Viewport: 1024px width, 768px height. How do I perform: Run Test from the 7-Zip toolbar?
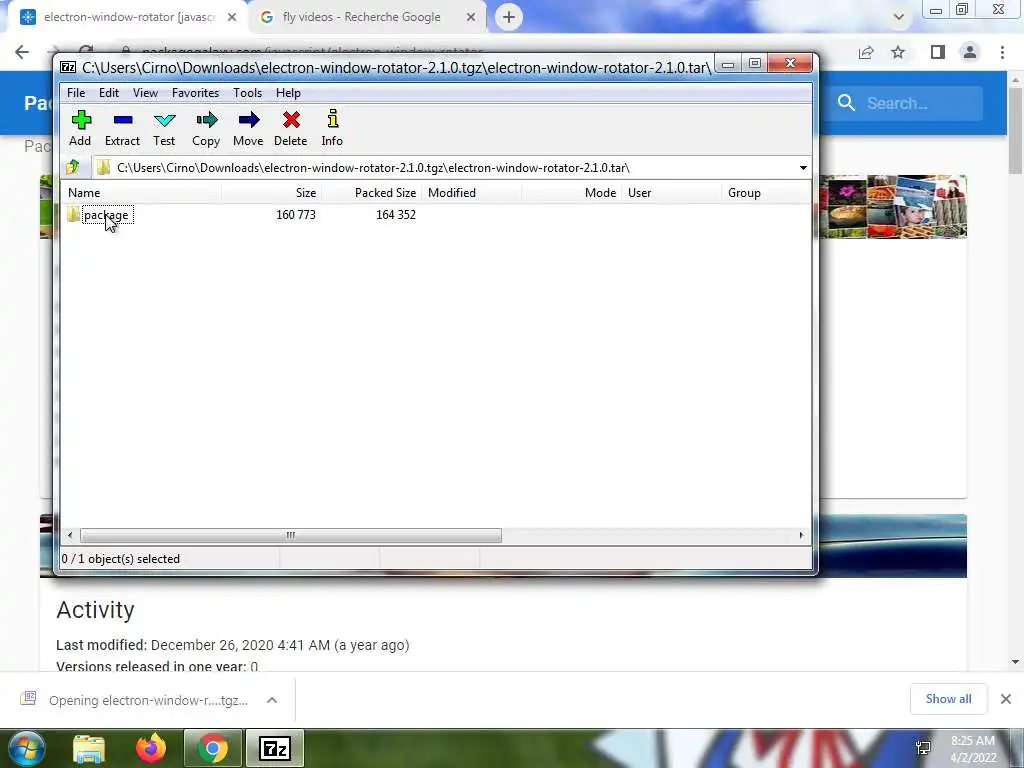click(x=164, y=128)
